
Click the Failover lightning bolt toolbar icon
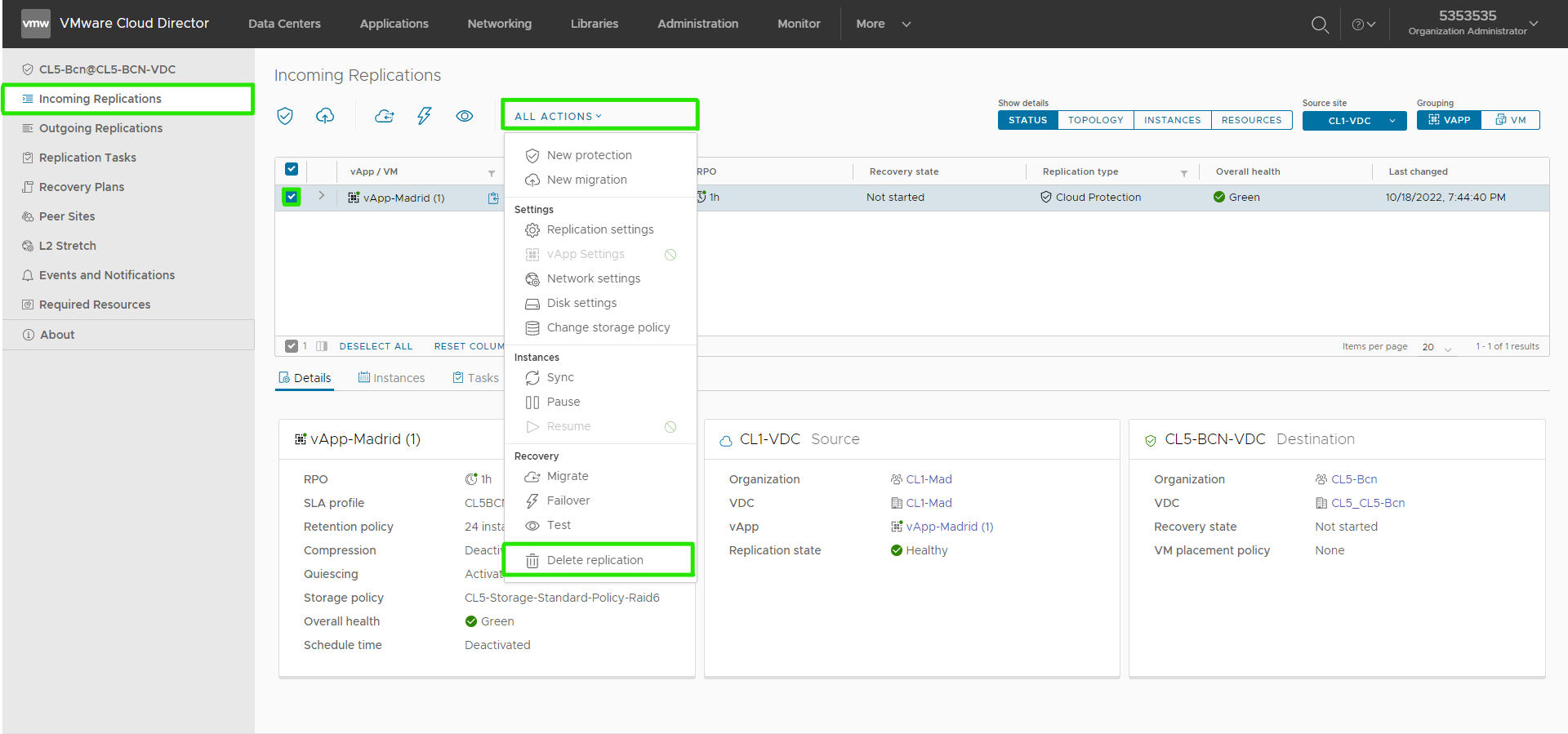pyautogui.click(x=424, y=116)
